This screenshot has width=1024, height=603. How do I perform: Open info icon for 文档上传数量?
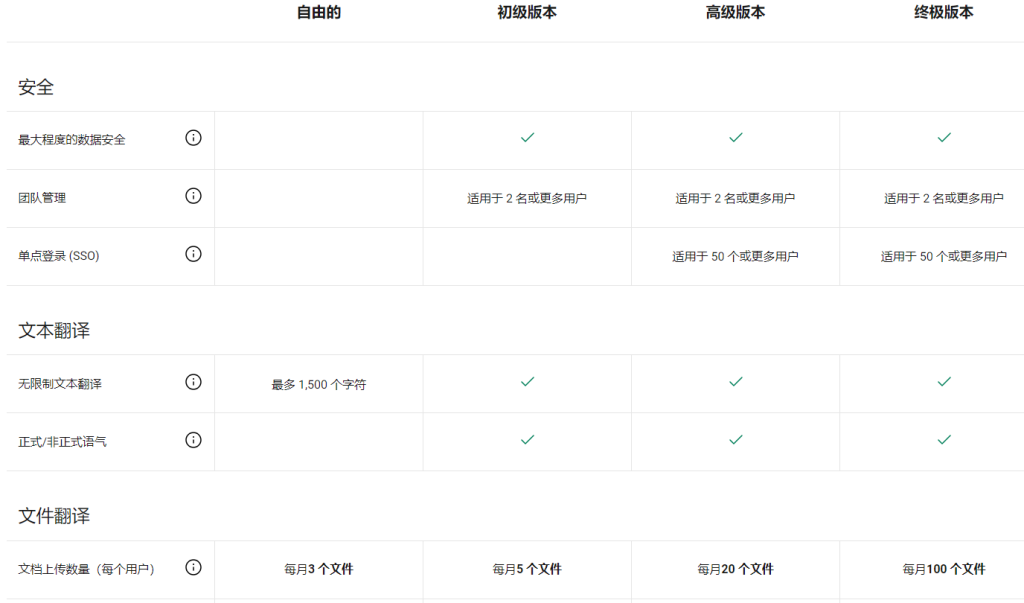(194, 568)
